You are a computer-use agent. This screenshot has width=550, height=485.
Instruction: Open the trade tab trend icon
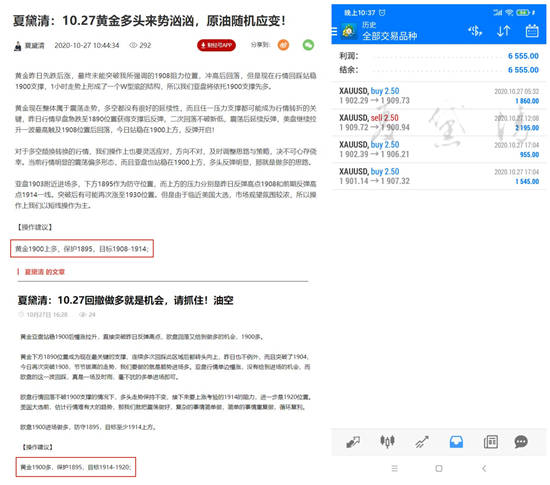tap(422, 442)
